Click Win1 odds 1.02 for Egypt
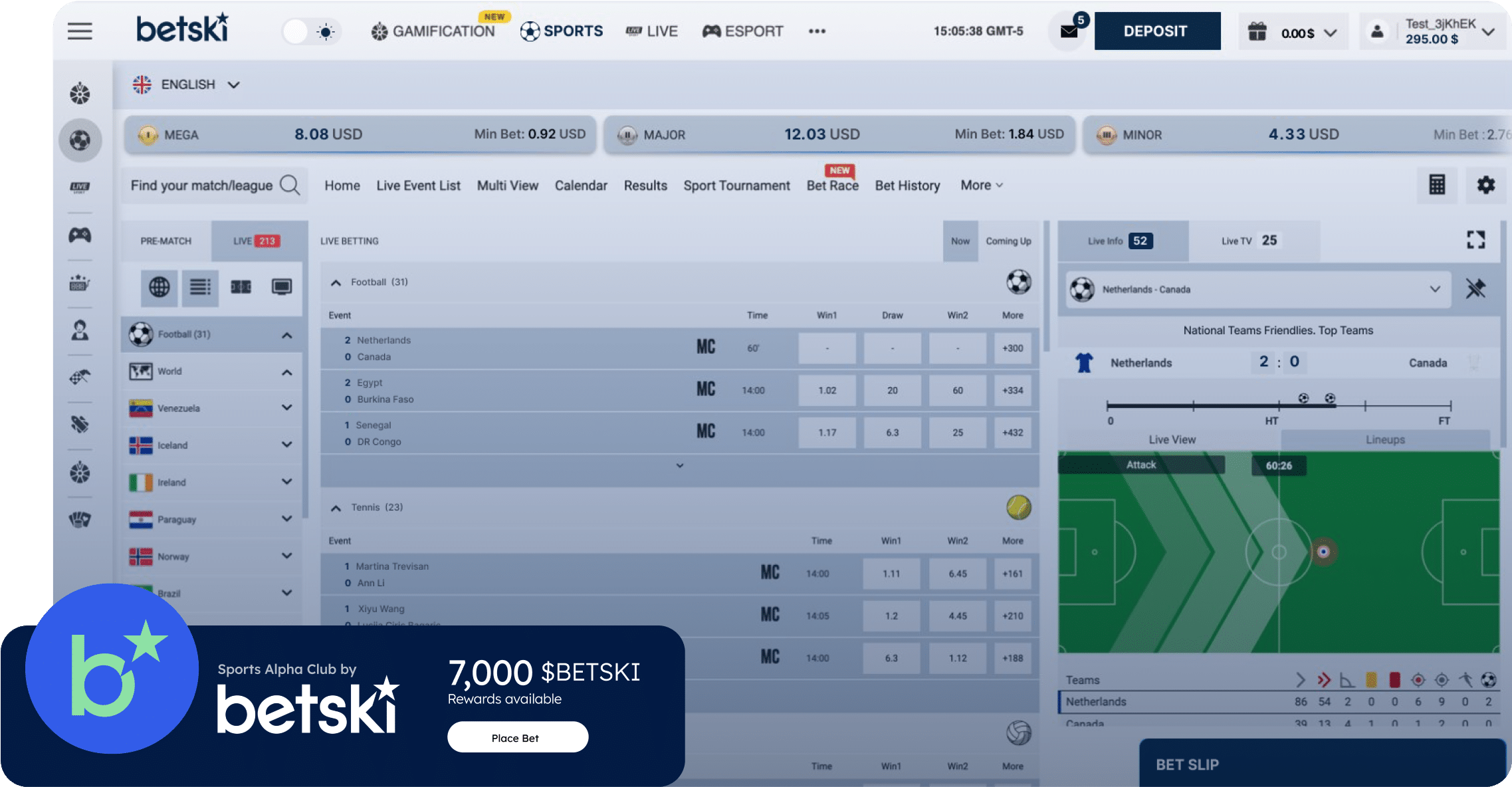This screenshot has height=787, width=1512. pos(827,391)
